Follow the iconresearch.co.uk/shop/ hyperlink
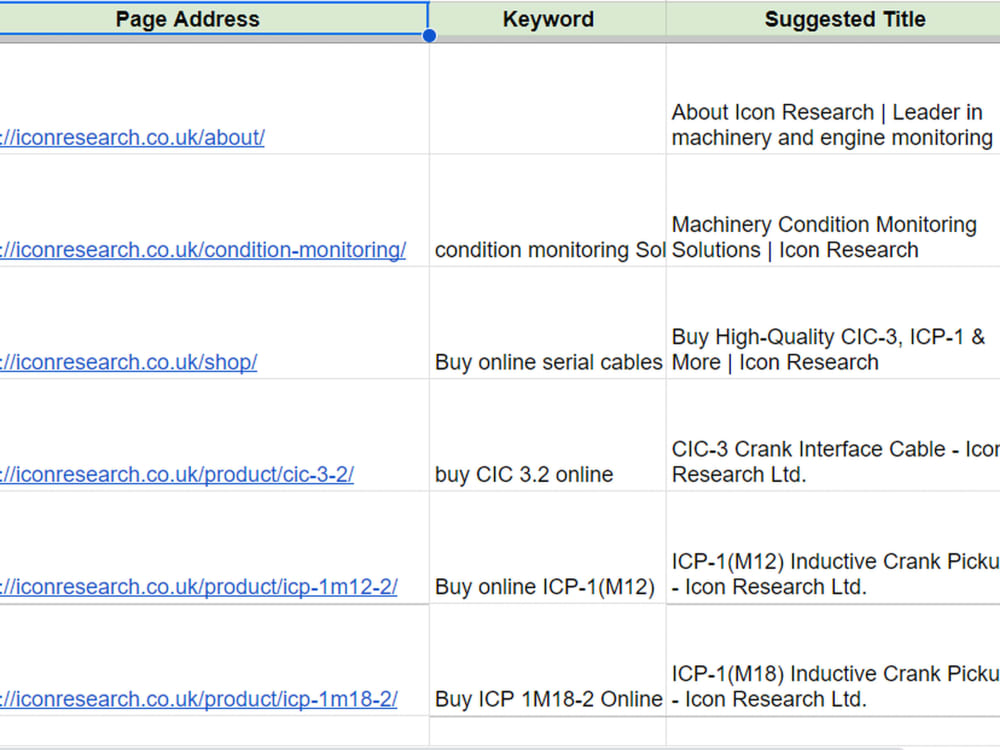This screenshot has width=1000, height=750. [x=128, y=362]
